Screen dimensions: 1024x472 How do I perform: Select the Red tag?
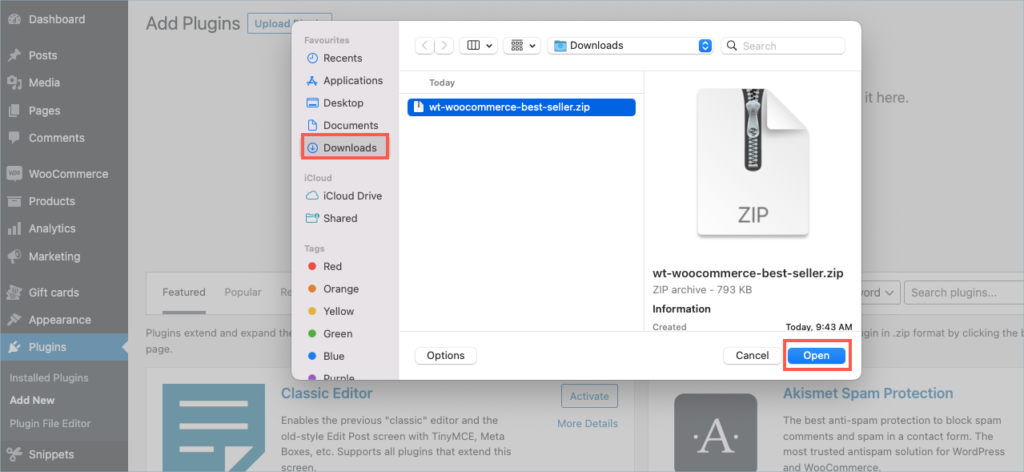324,266
